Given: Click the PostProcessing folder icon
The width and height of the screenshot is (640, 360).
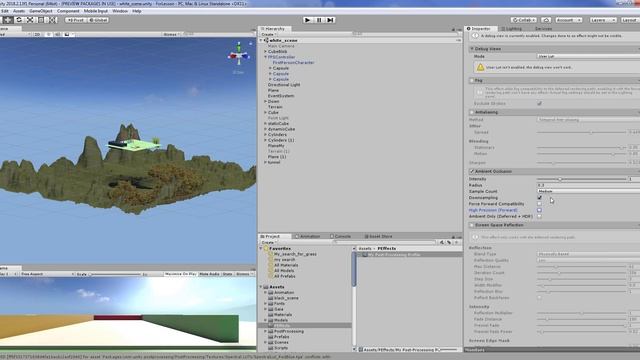Looking at the screenshot, I should (x=271, y=331).
